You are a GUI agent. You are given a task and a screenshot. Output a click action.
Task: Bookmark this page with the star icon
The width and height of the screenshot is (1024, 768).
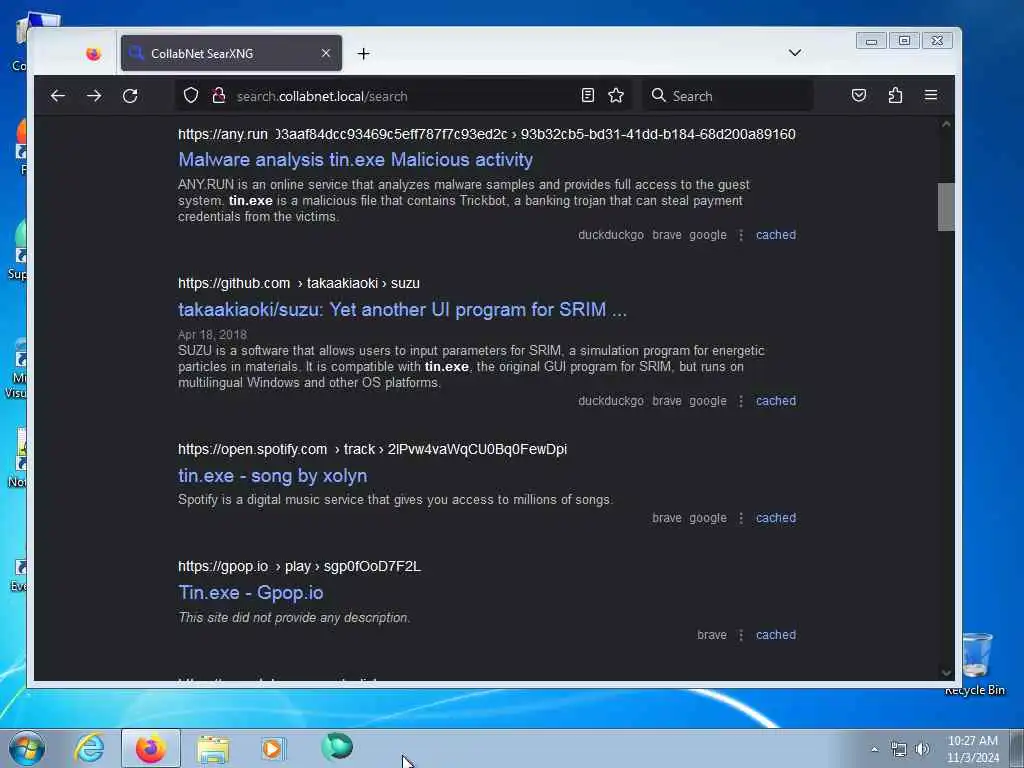616,96
